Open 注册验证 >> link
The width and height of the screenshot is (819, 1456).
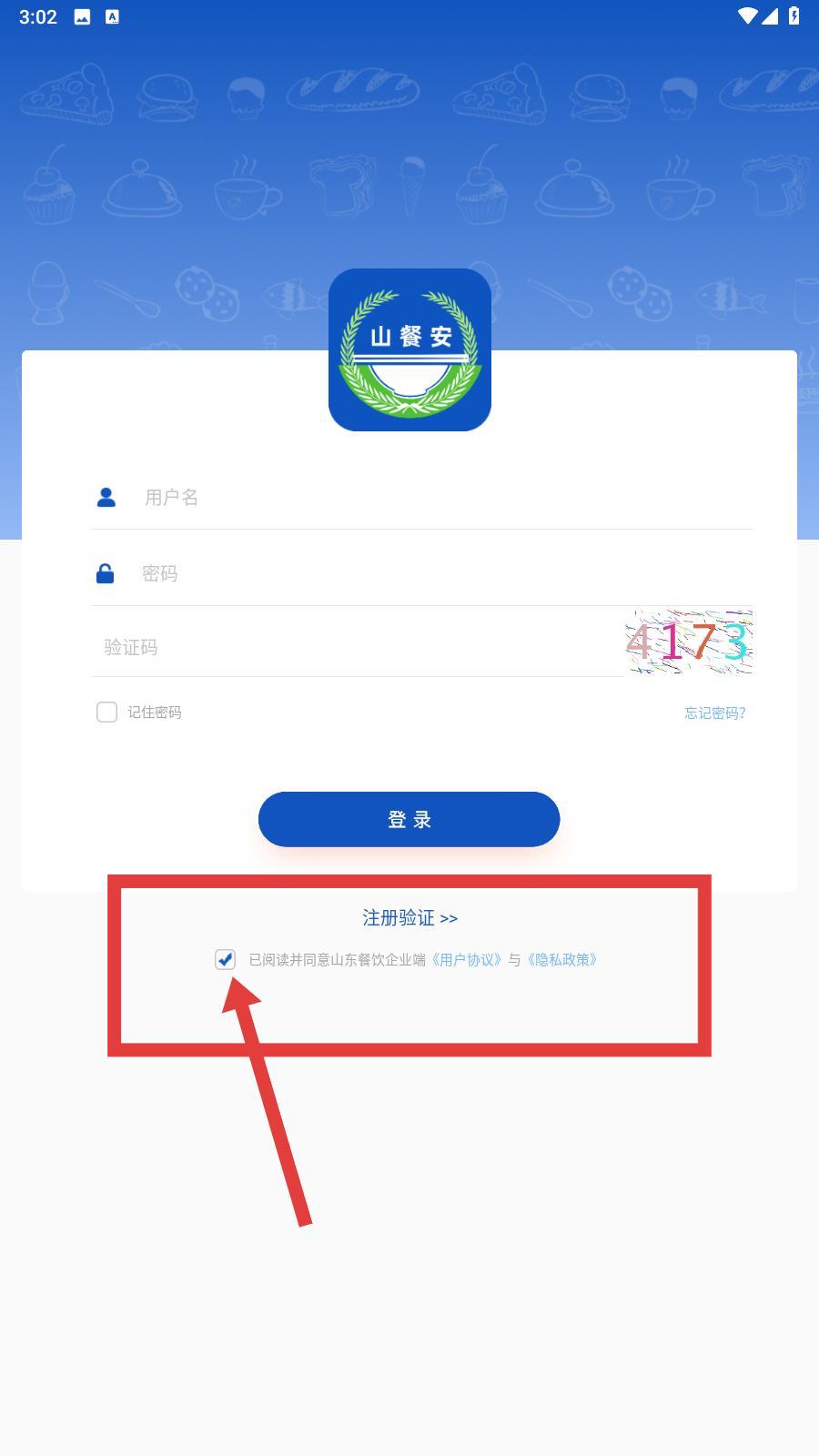click(x=409, y=917)
